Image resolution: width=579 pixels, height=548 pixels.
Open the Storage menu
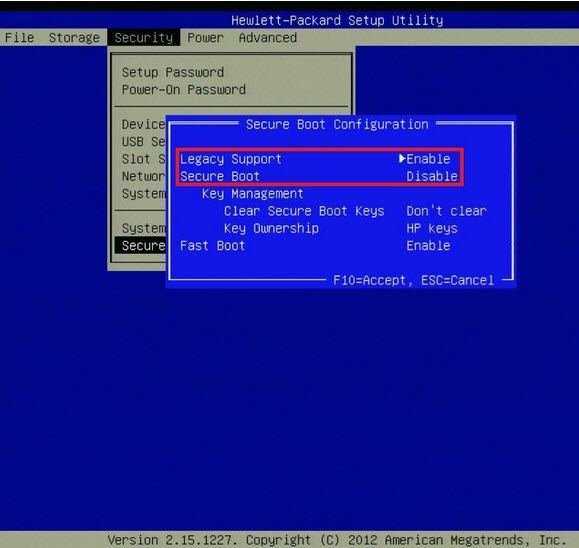[74, 38]
